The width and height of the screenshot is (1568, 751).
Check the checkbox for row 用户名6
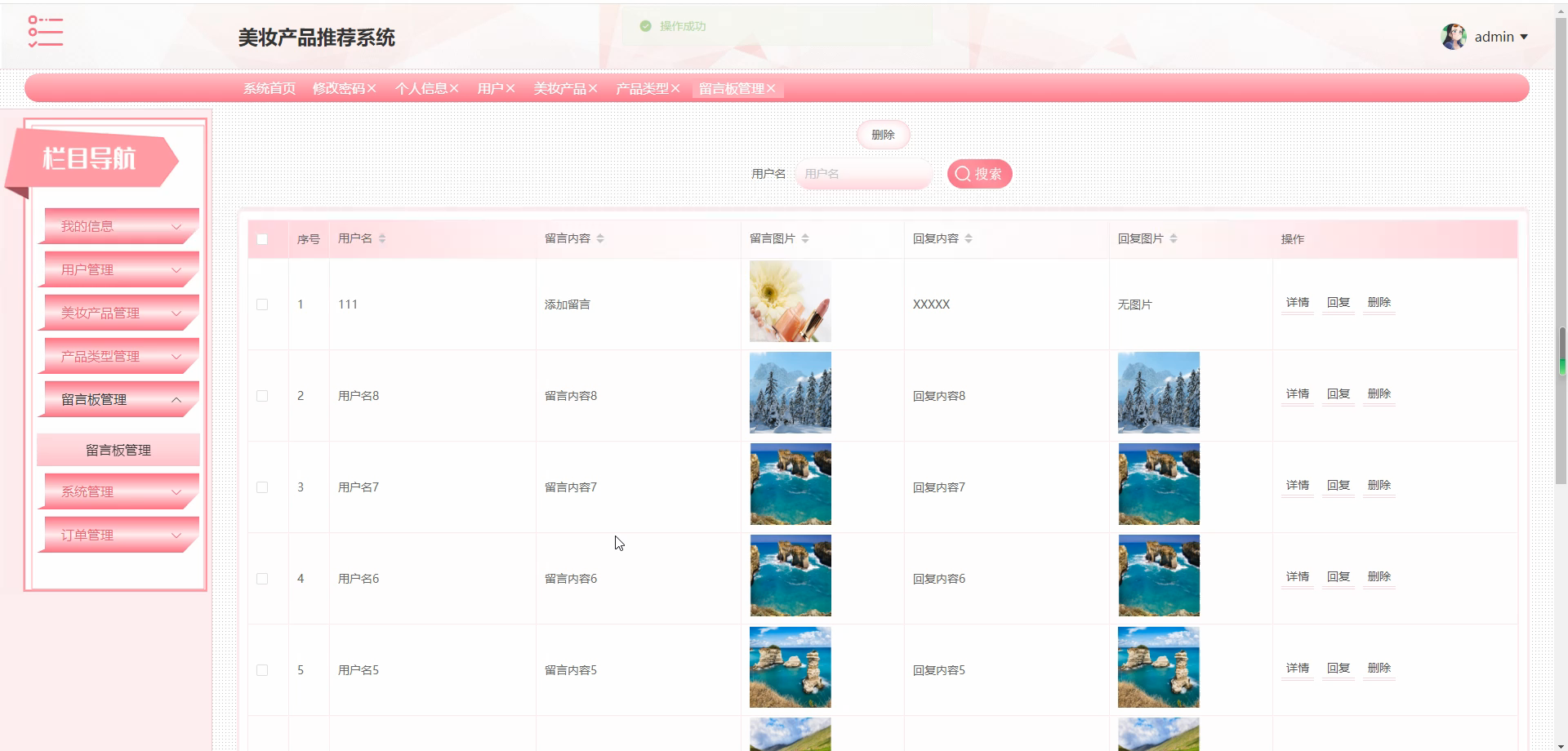pyautogui.click(x=262, y=579)
